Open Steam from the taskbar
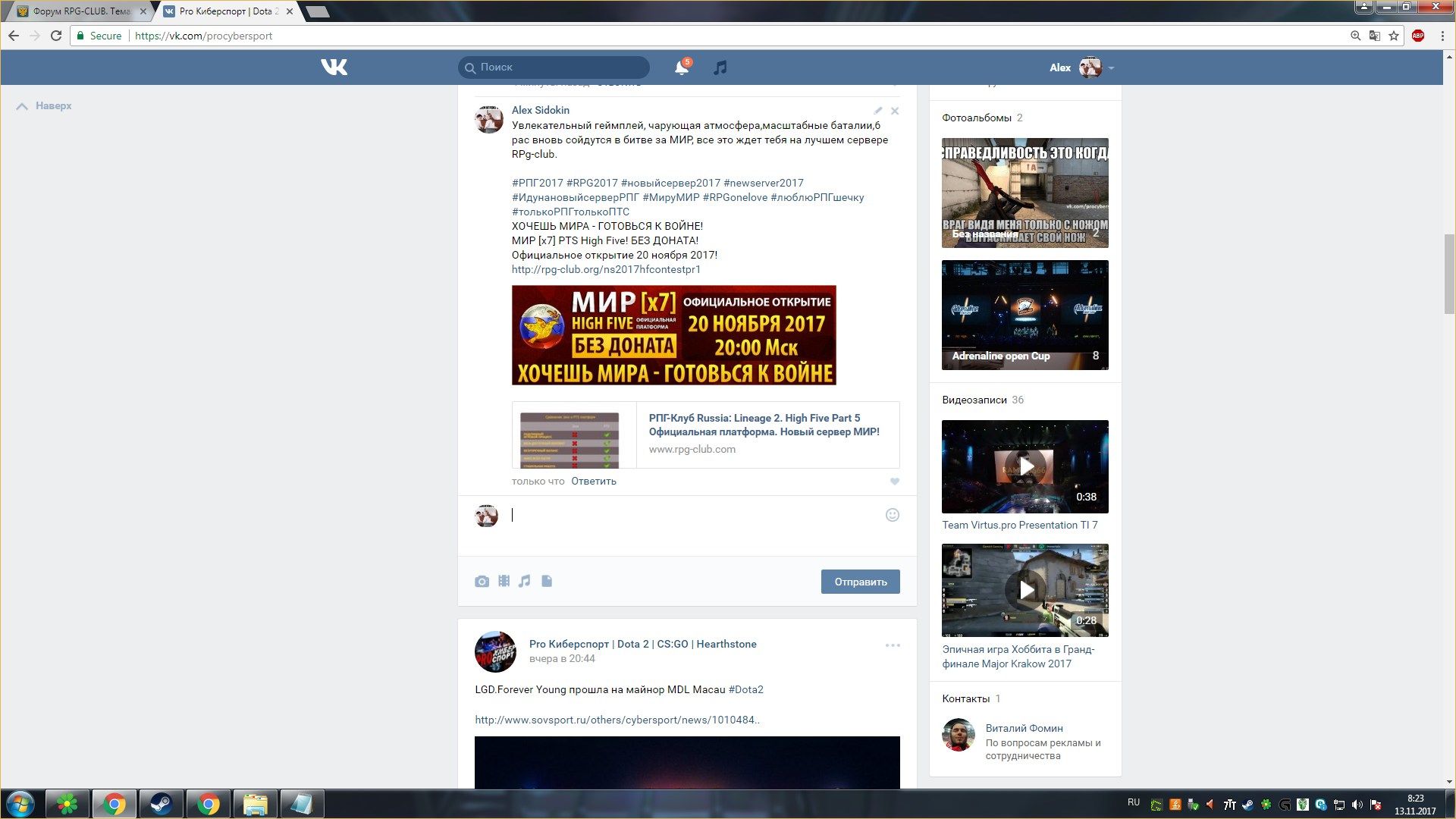1456x819 pixels. pos(161,804)
